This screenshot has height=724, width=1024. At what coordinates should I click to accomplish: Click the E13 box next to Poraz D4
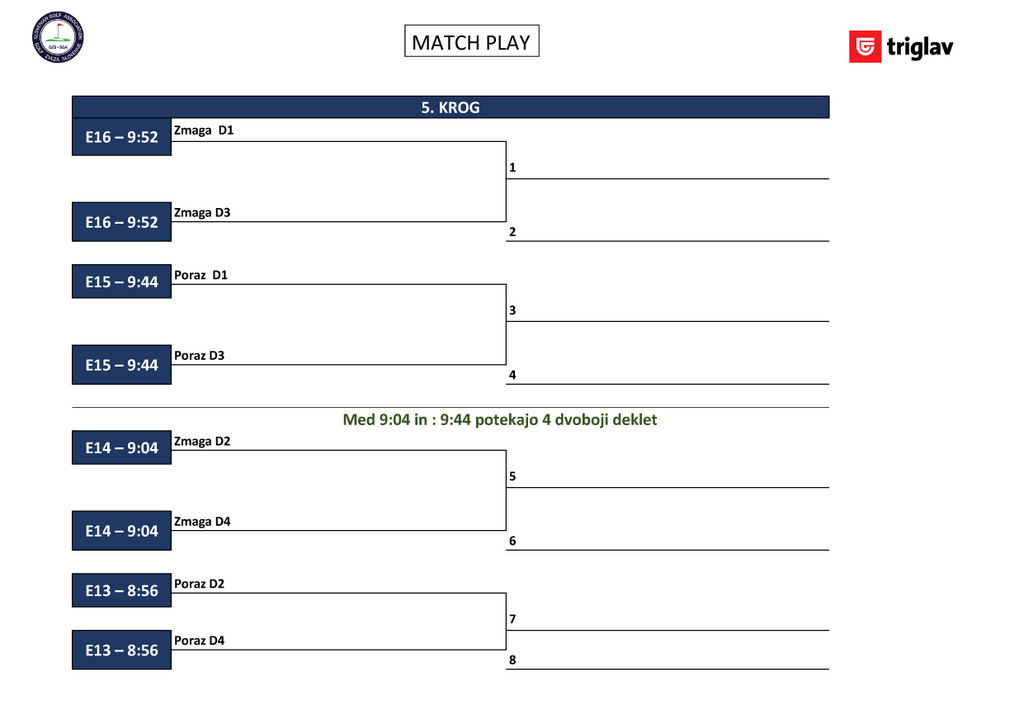pos(122,650)
